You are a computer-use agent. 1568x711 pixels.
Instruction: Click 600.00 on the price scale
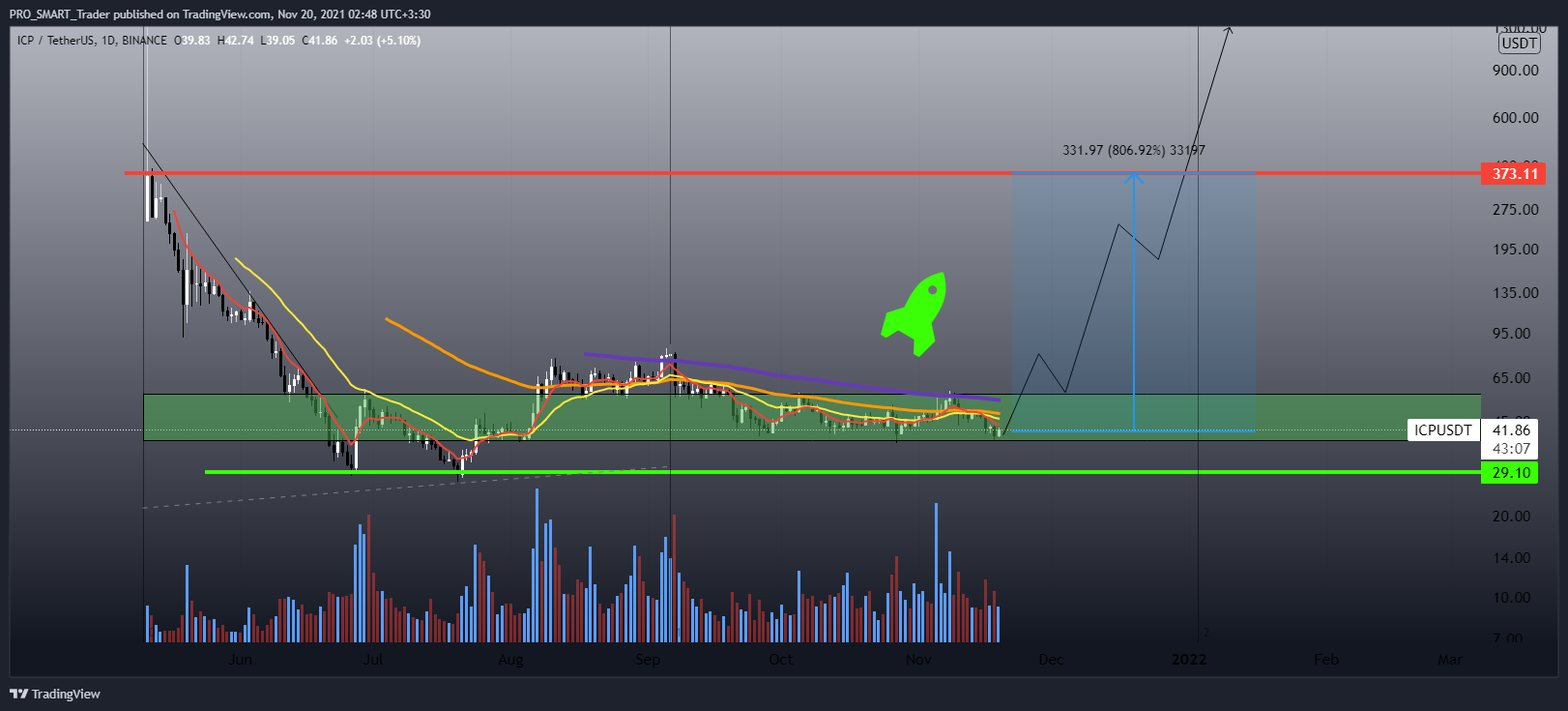coord(1515,118)
